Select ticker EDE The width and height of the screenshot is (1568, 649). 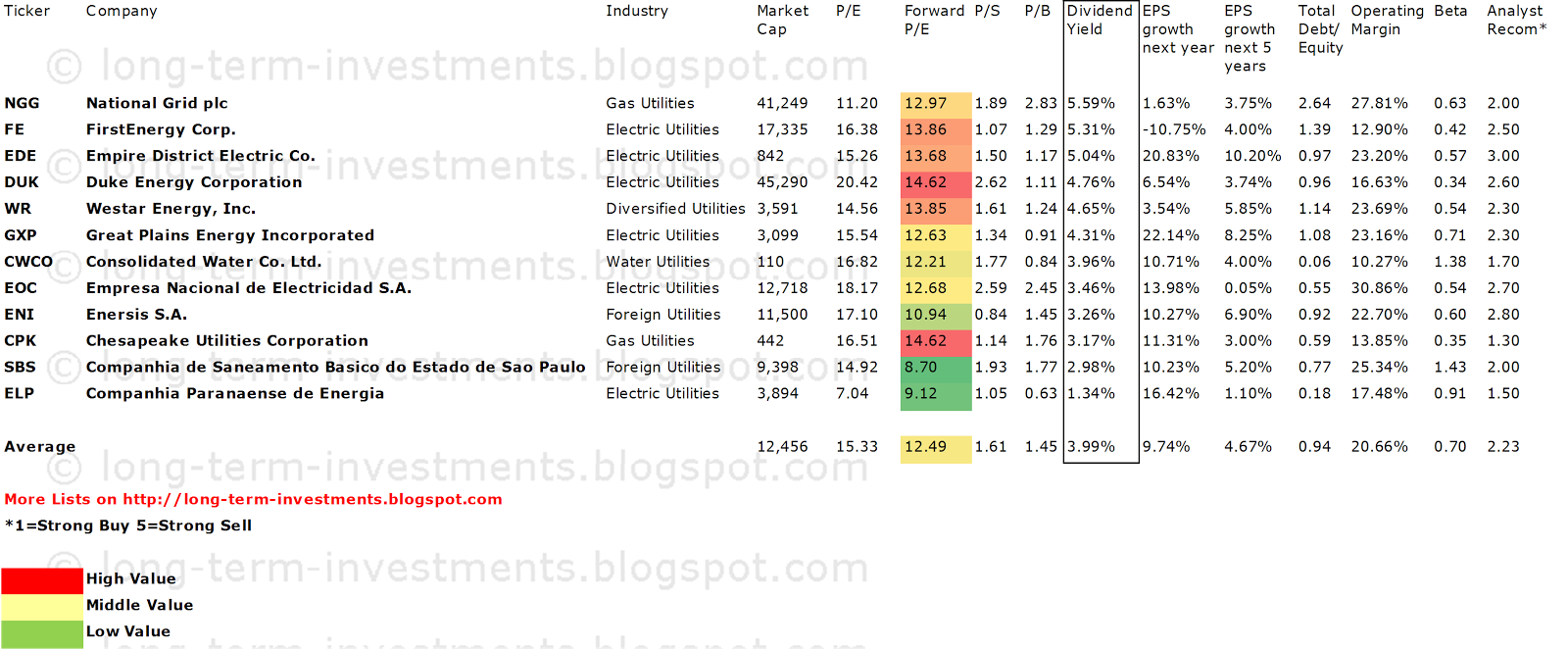tap(21, 156)
